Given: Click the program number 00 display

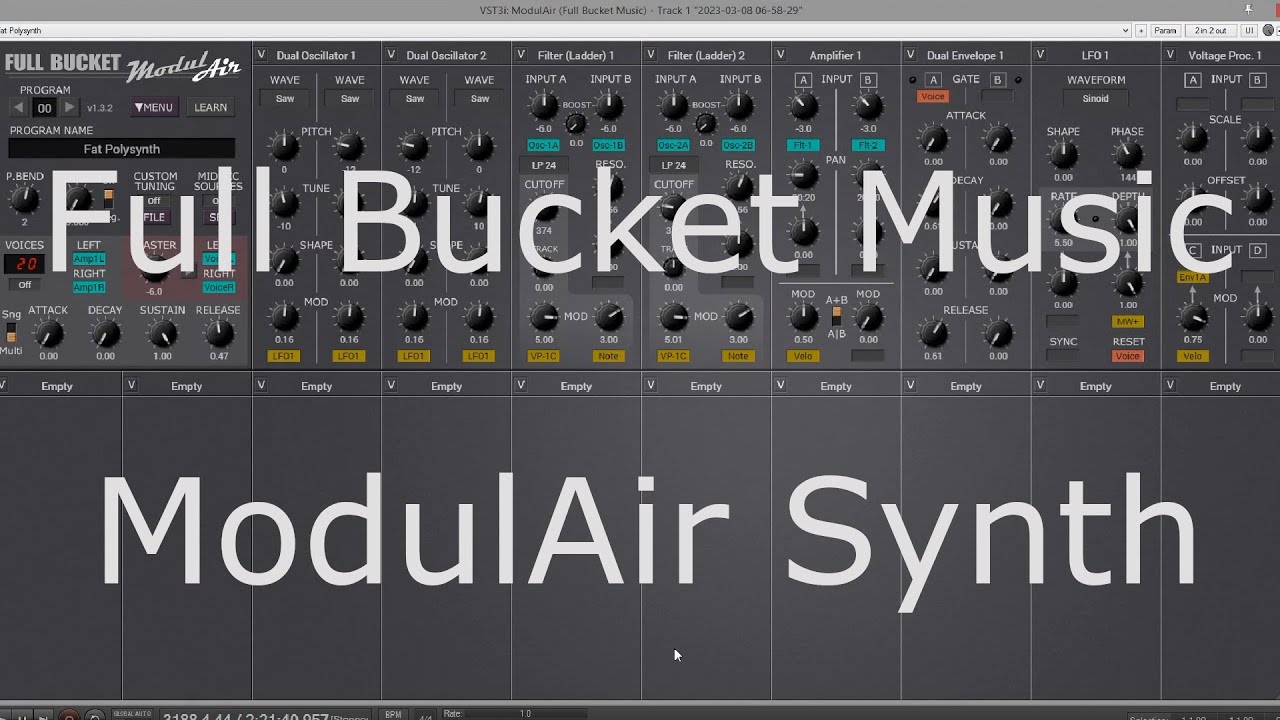Looking at the screenshot, I should coord(44,108).
